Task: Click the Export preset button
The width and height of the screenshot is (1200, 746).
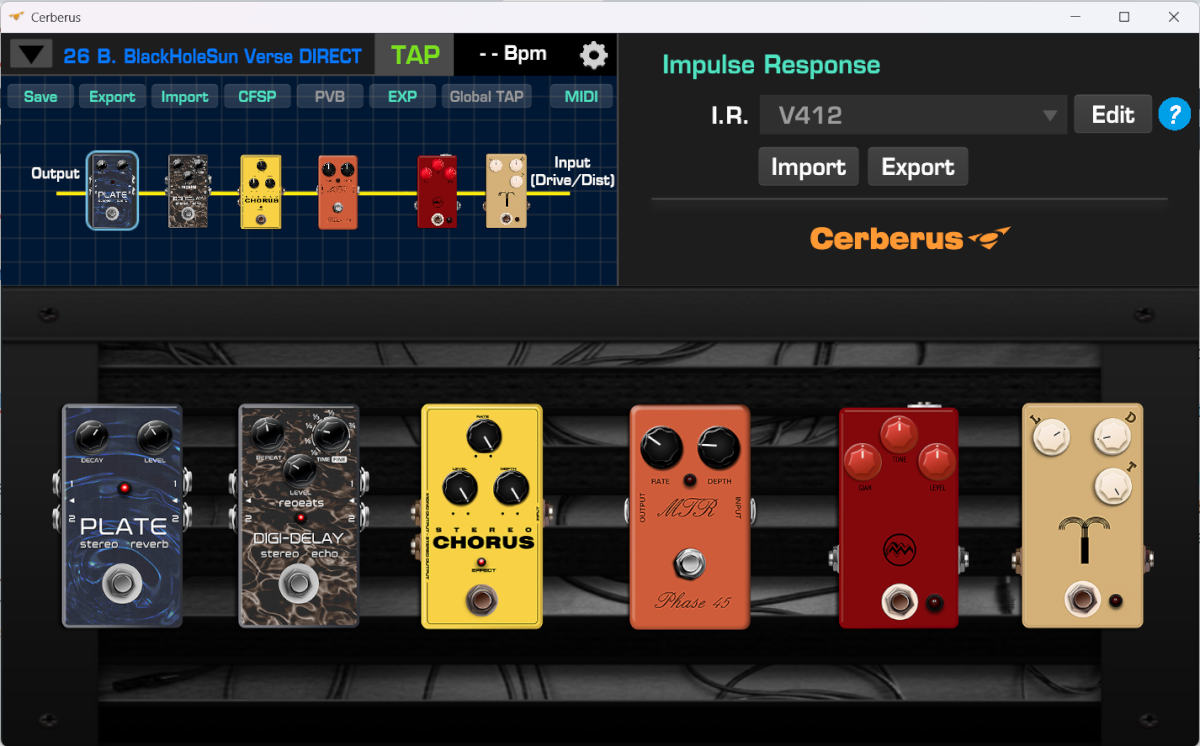Action: 112,97
